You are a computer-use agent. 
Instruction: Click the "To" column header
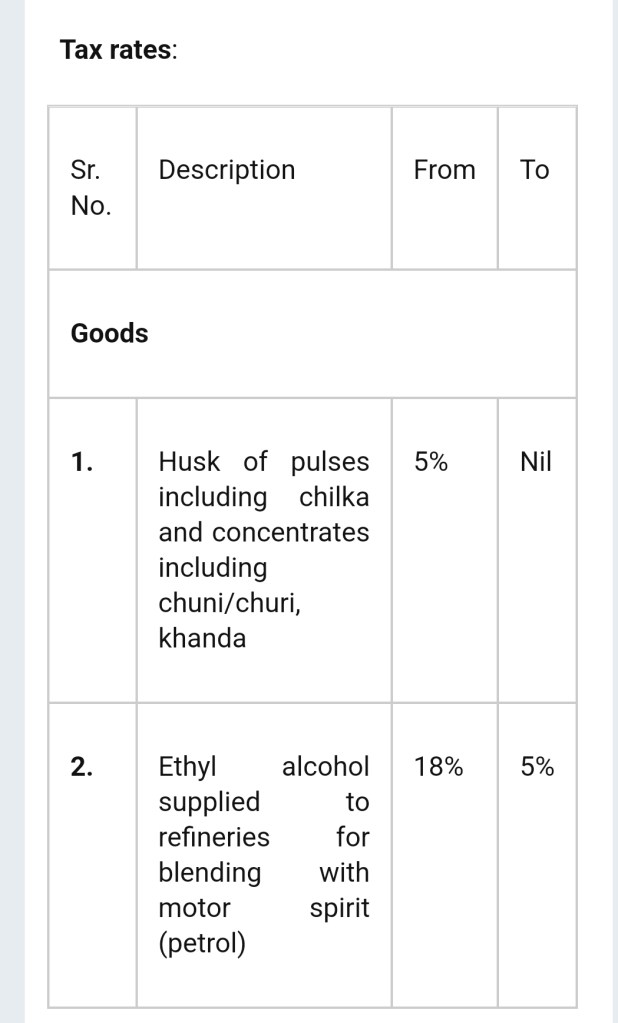535,170
